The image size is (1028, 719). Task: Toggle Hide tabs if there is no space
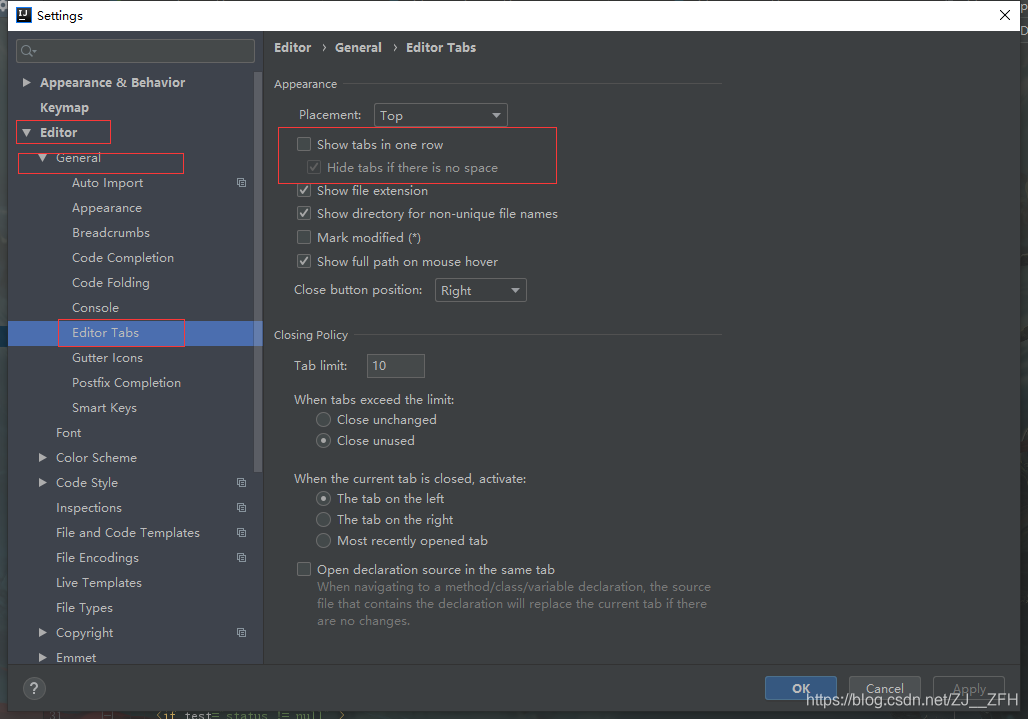(314, 167)
